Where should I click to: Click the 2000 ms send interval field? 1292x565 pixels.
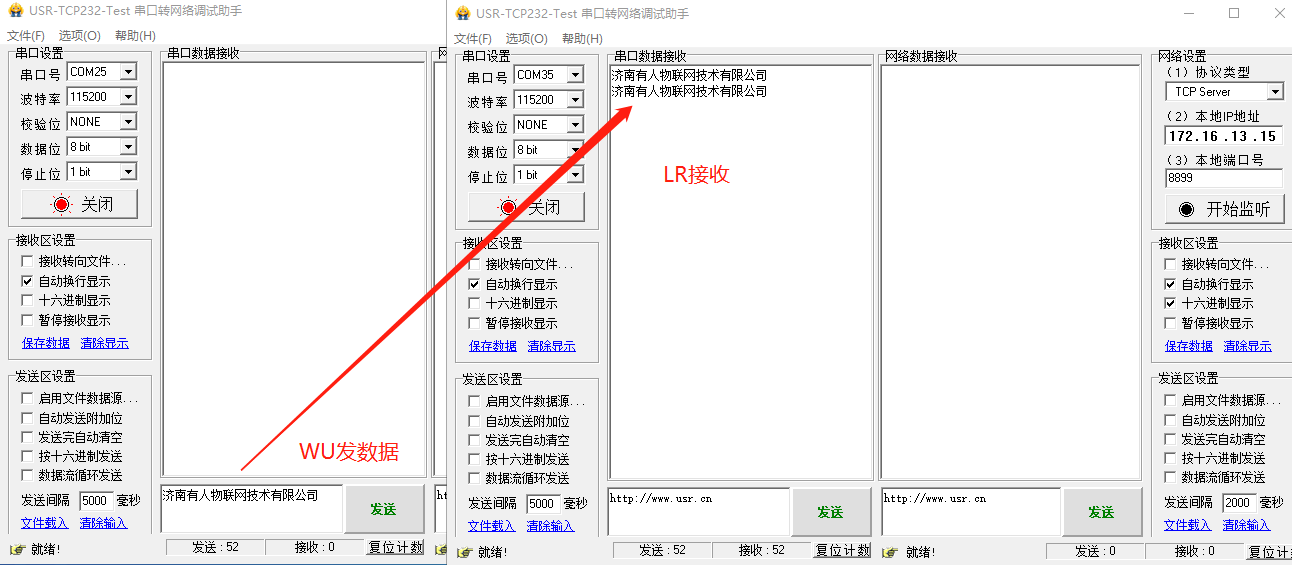tap(1238, 503)
